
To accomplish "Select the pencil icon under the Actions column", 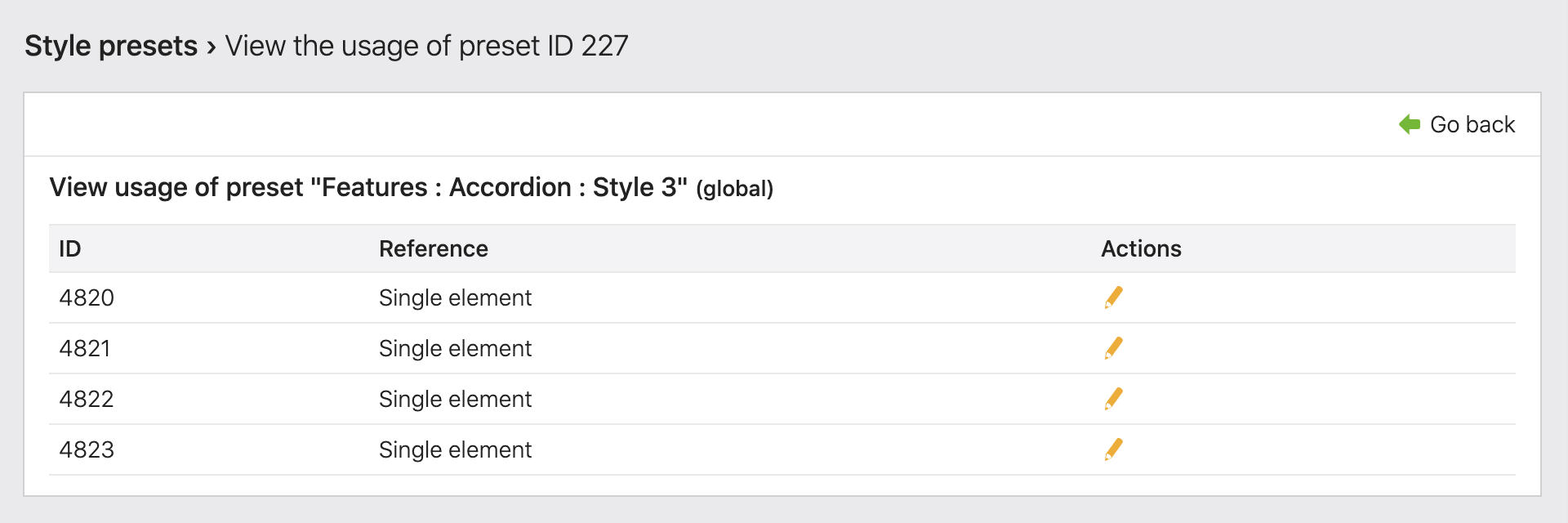I will (x=1114, y=297).
